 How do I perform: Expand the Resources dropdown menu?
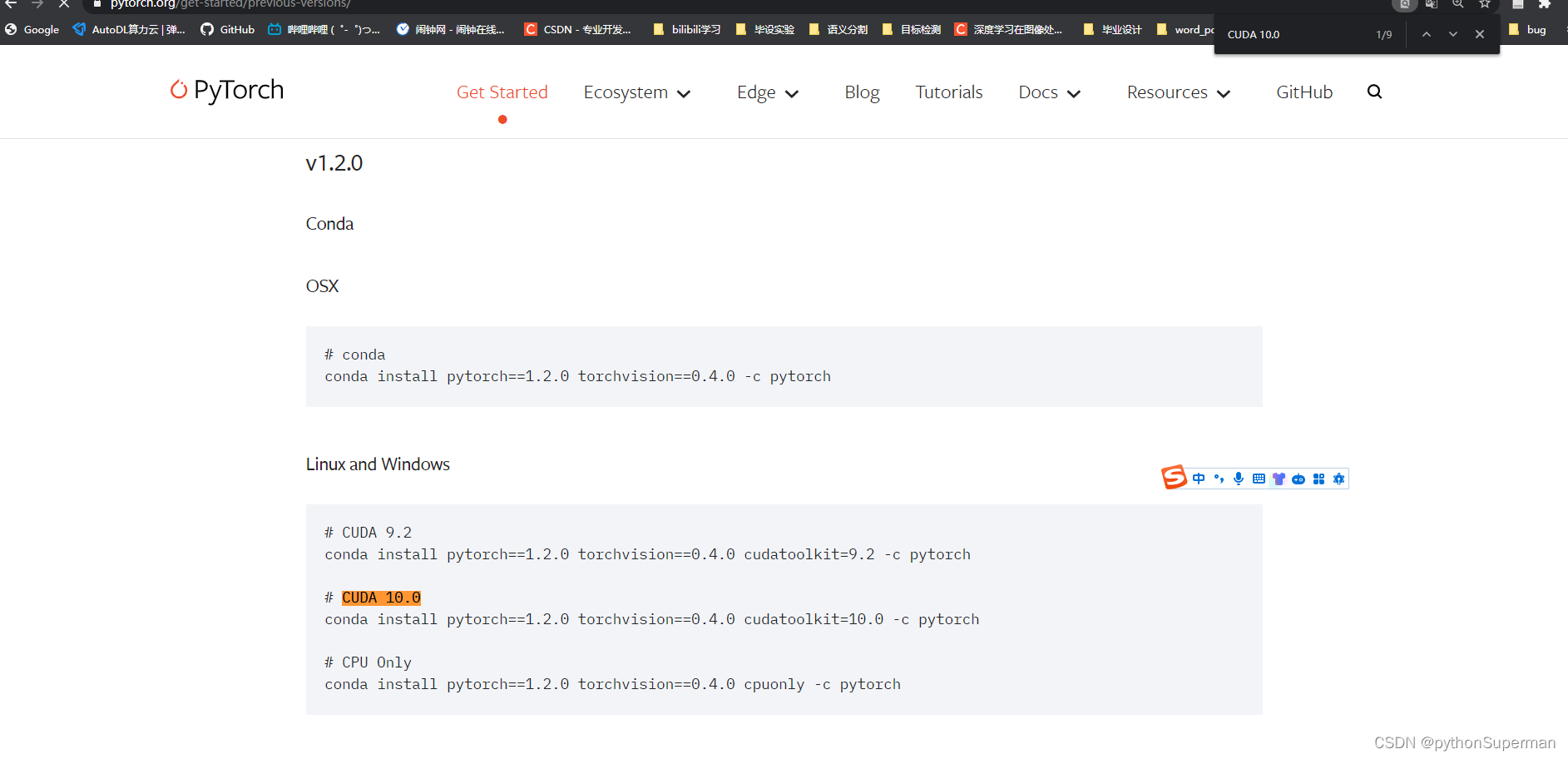point(1179,92)
